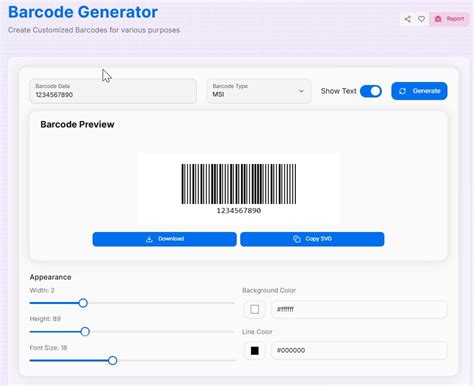The width and height of the screenshot is (474, 386).
Task: Toggle the Show Text switch
Action: click(x=371, y=91)
